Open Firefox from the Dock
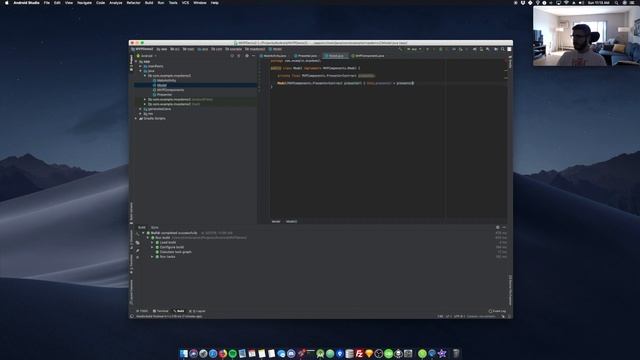 pos(223,353)
